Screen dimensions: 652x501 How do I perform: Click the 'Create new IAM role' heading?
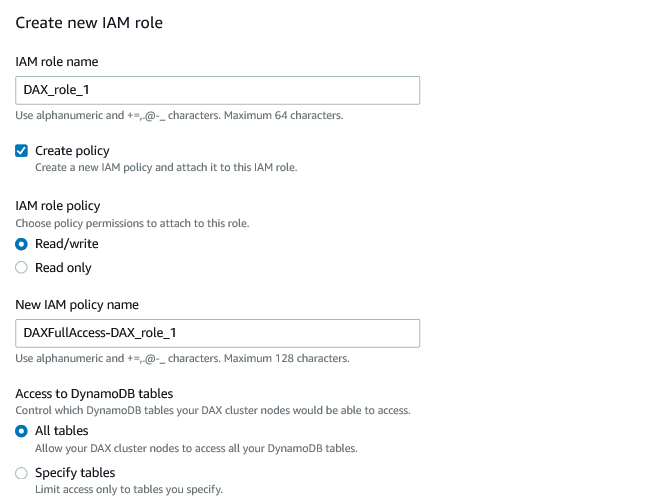click(89, 22)
